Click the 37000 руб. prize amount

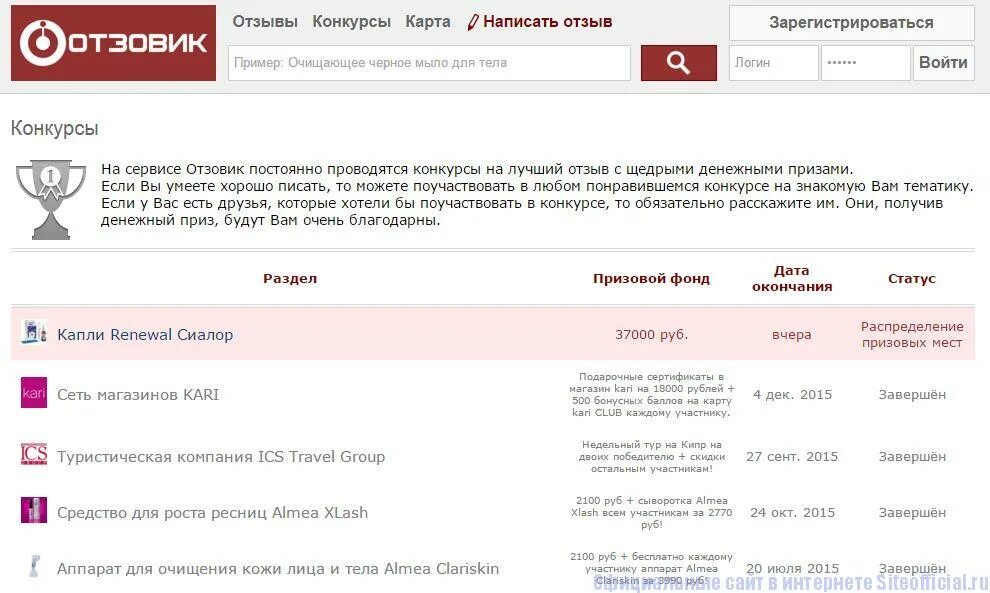(x=652, y=335)
